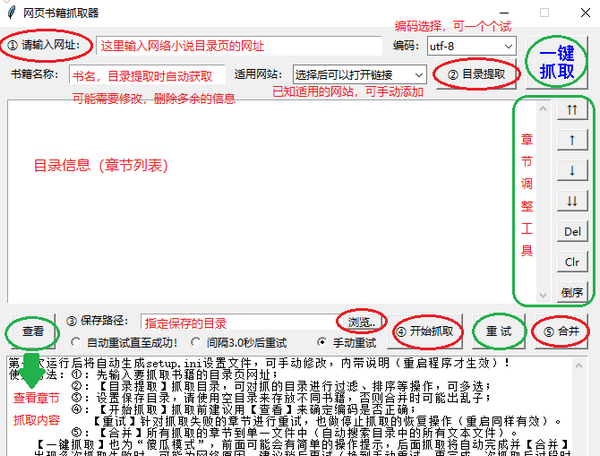Click the 合并 merge button
The width and height of the screenshot is (600, 456).
click(x=561, y=331)
